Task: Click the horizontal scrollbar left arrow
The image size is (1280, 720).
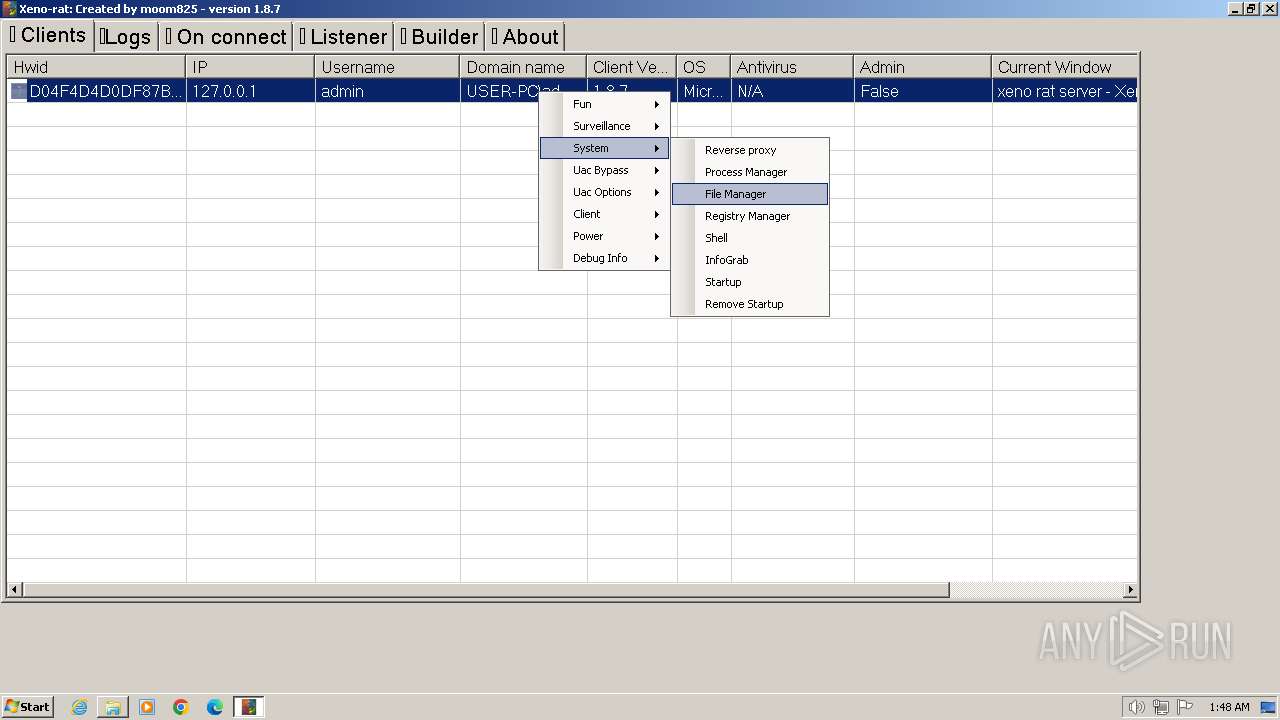Action: [15, 590]
